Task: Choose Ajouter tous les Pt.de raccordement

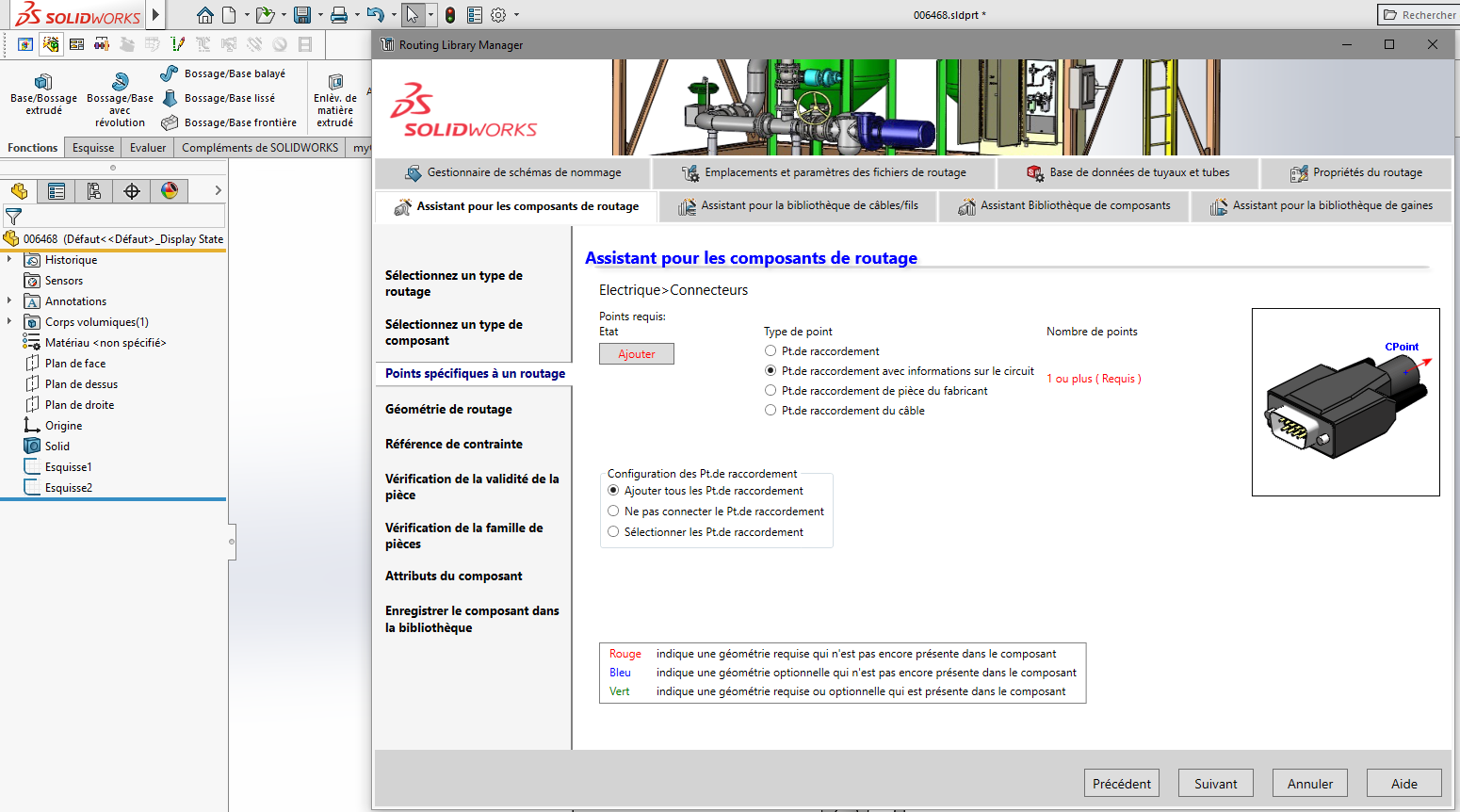Action: pos(613,490)
